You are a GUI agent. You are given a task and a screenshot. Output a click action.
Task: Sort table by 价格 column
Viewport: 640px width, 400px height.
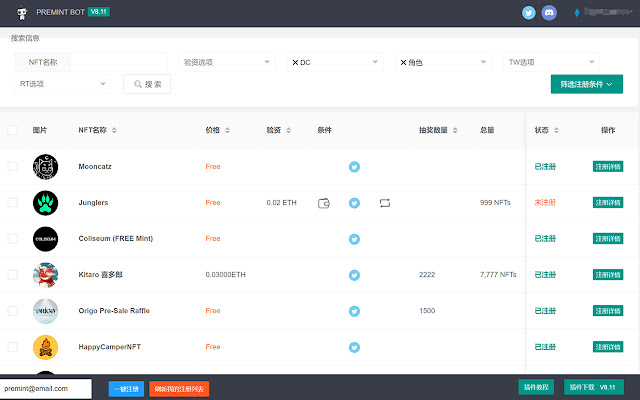[227, 130]
